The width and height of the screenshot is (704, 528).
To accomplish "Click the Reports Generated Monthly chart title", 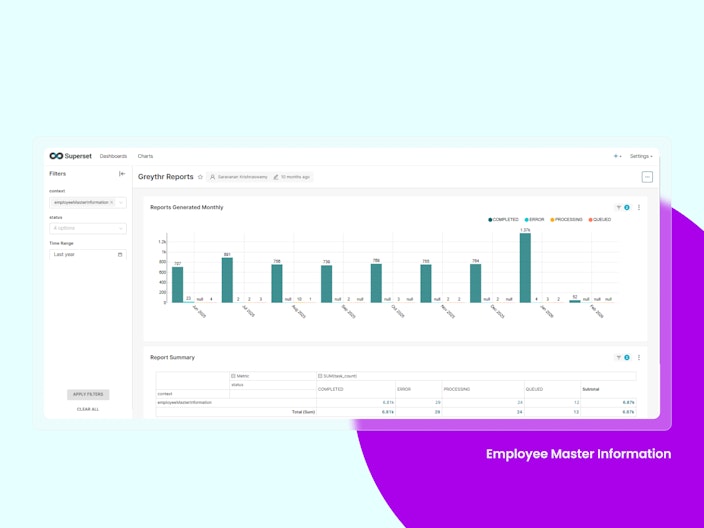I will click(x=187, y=207).
